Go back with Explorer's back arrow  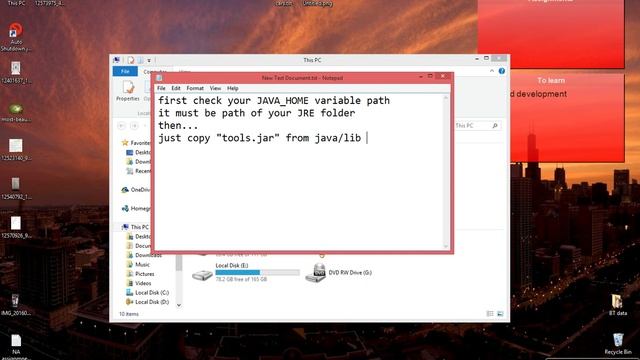click(x=122, y=126)
